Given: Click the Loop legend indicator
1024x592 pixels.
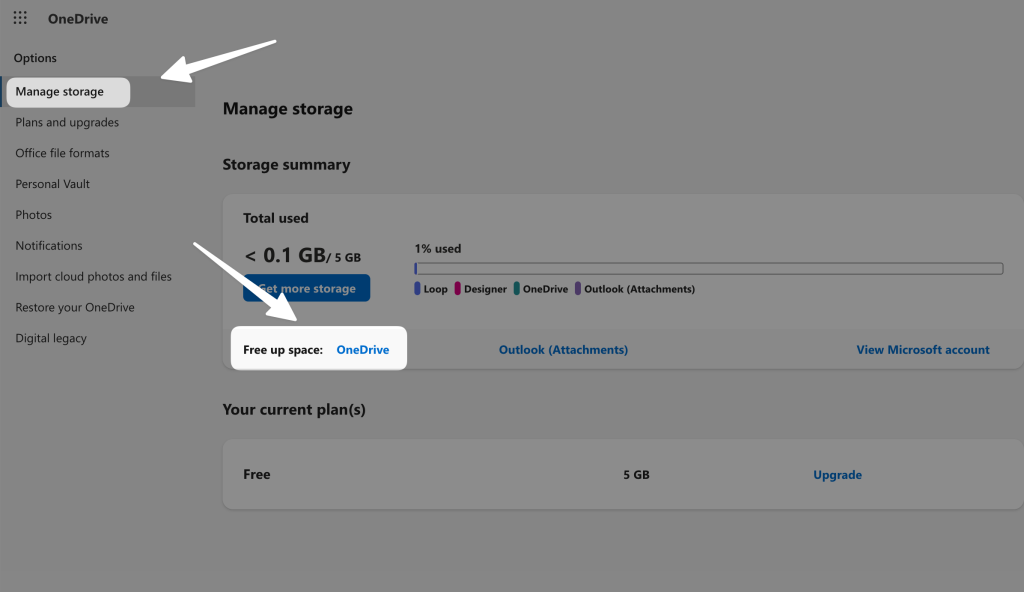Looking at the screenshot, I should [x=417, y=288].
